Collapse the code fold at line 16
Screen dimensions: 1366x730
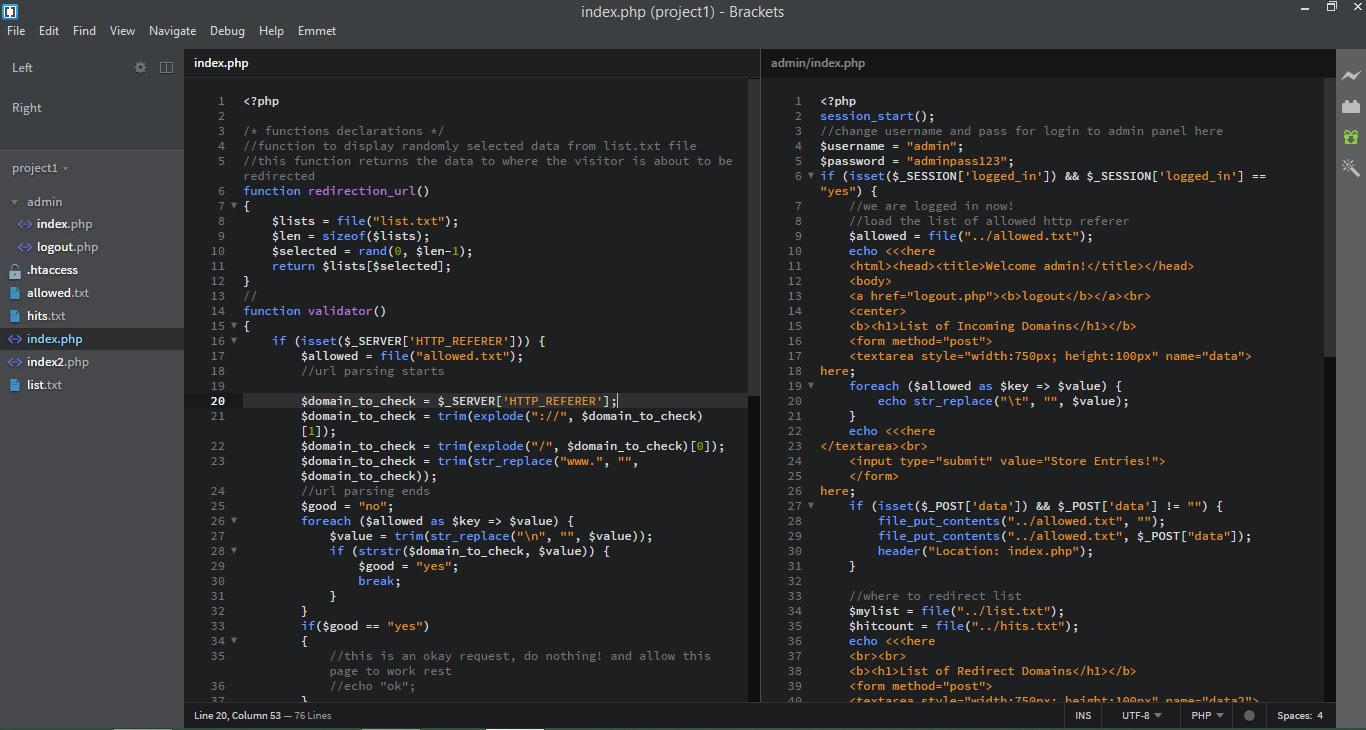pyautogui.click(x=235, y=340)
